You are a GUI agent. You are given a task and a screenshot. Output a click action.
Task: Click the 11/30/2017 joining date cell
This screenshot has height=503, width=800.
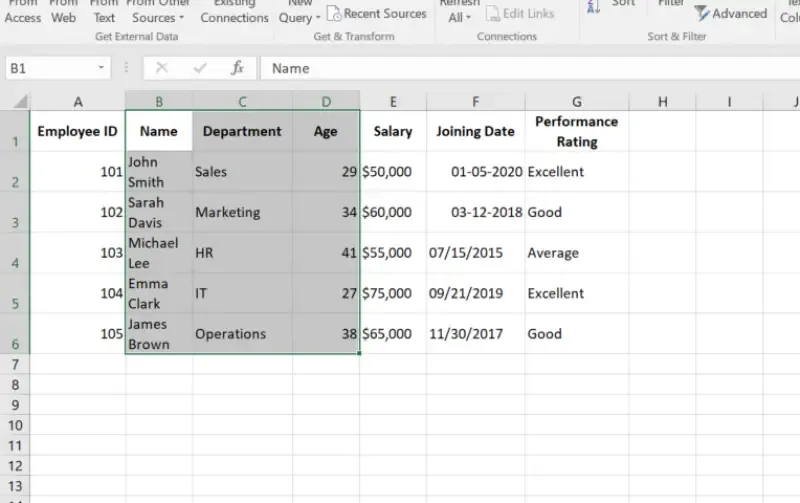pos(476,334)
